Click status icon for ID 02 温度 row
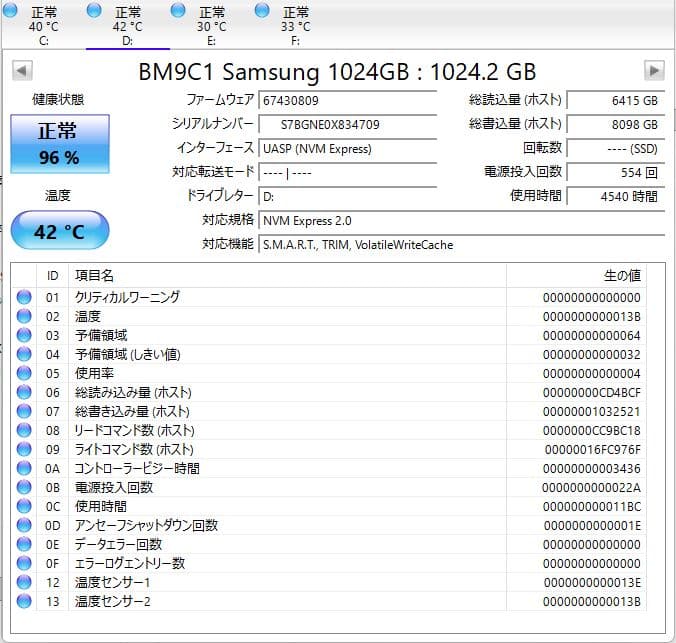 click(24, 316)
